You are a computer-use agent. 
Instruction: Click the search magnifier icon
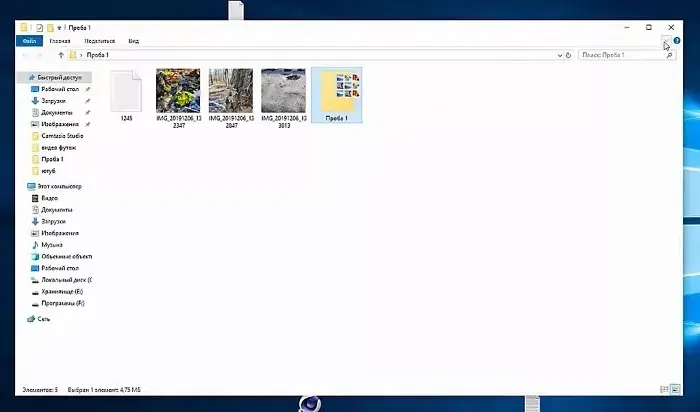[x=670, y=55]
